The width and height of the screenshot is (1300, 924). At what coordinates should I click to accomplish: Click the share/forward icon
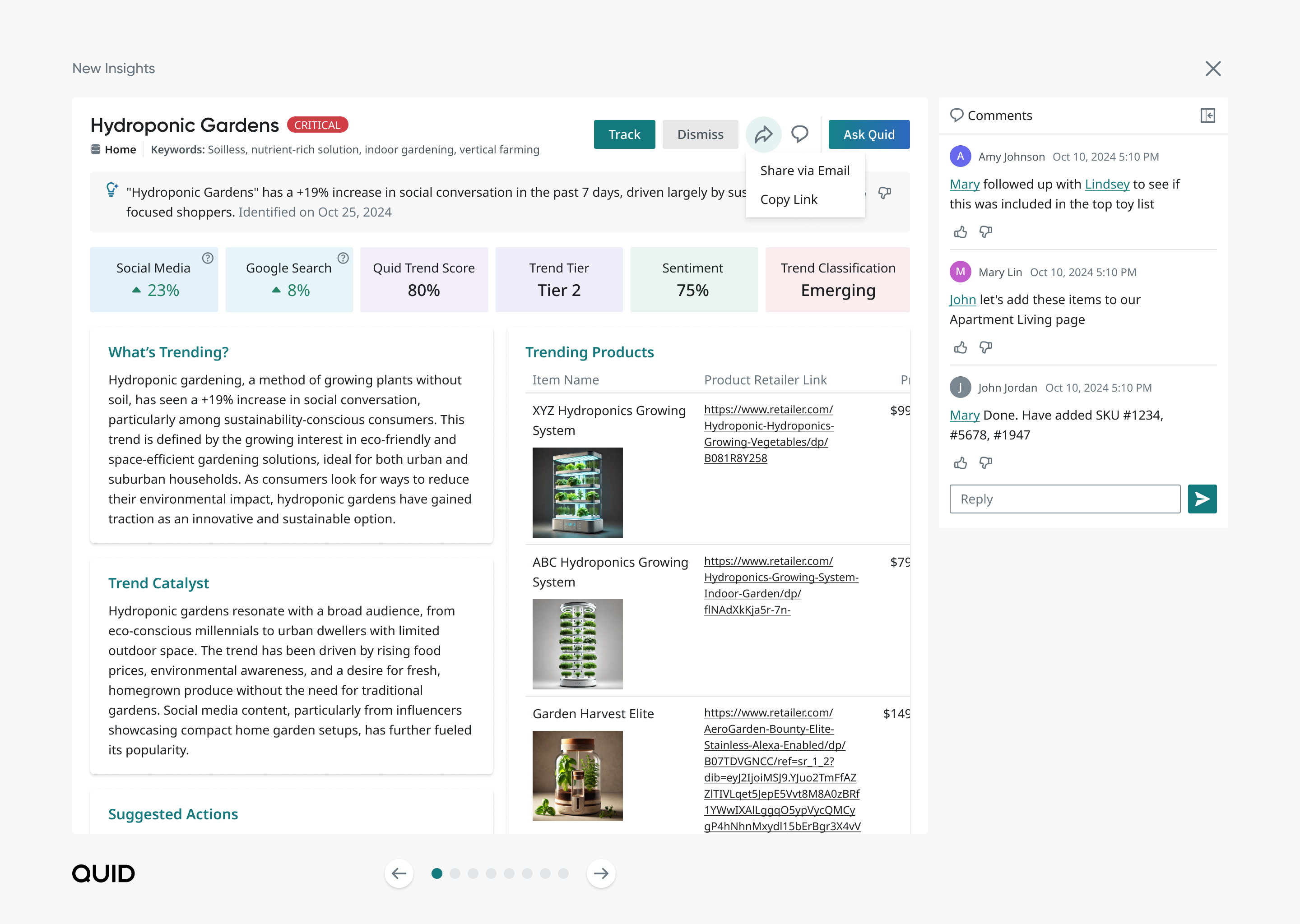[764, 134]
